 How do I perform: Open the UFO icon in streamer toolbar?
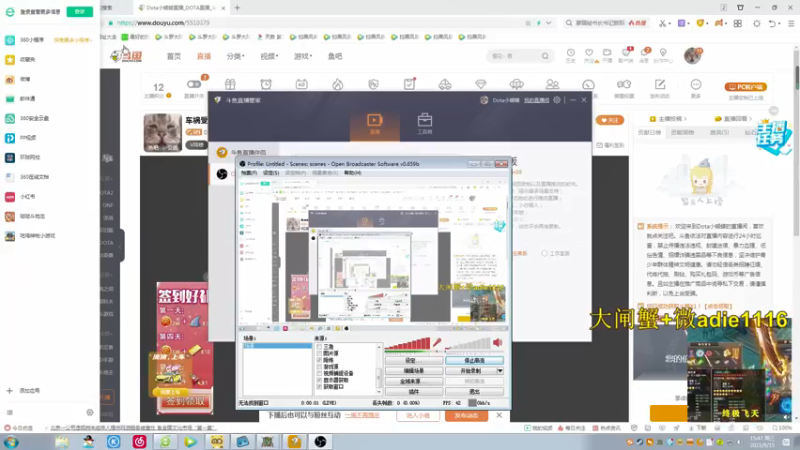pos(516,84)
